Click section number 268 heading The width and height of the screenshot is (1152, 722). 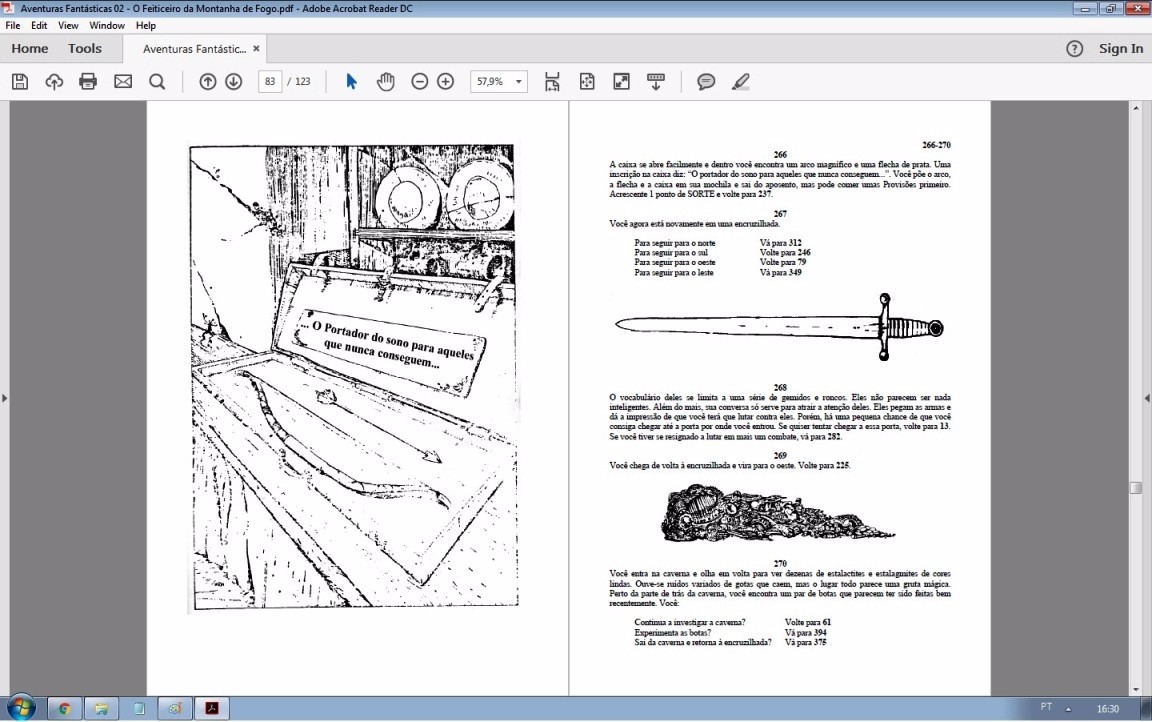point(780,387)
